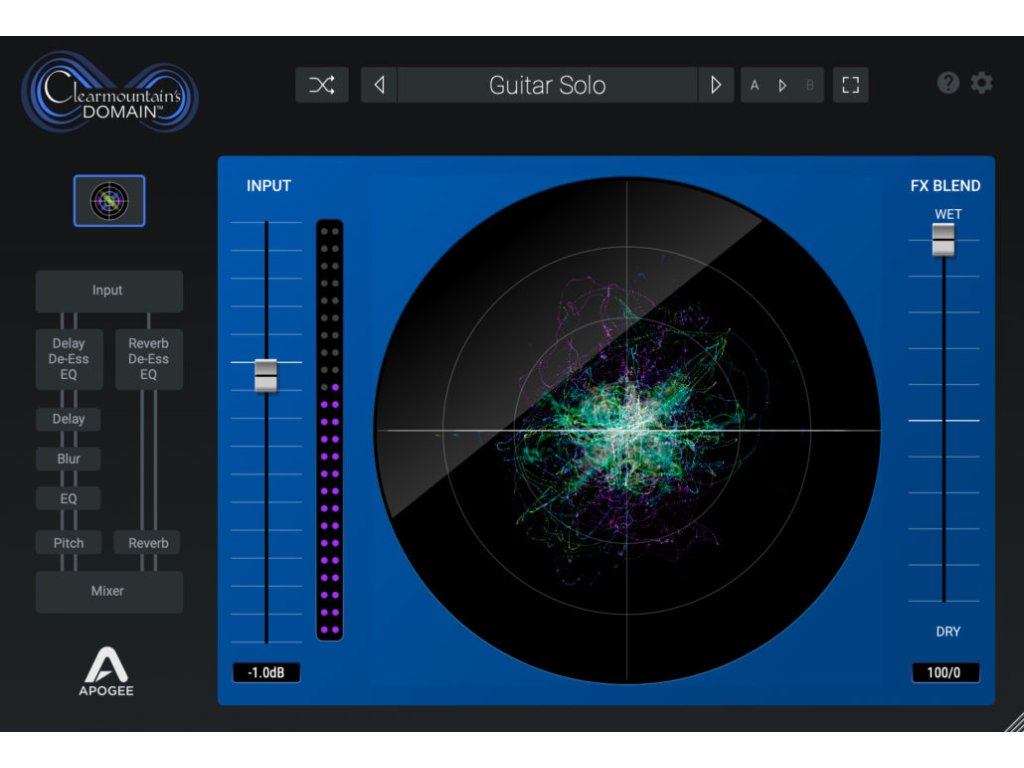Viewport: 1024px width, 768px height.
Task: Toggle the fullscreen expand icon
Action: click(850, 85)
